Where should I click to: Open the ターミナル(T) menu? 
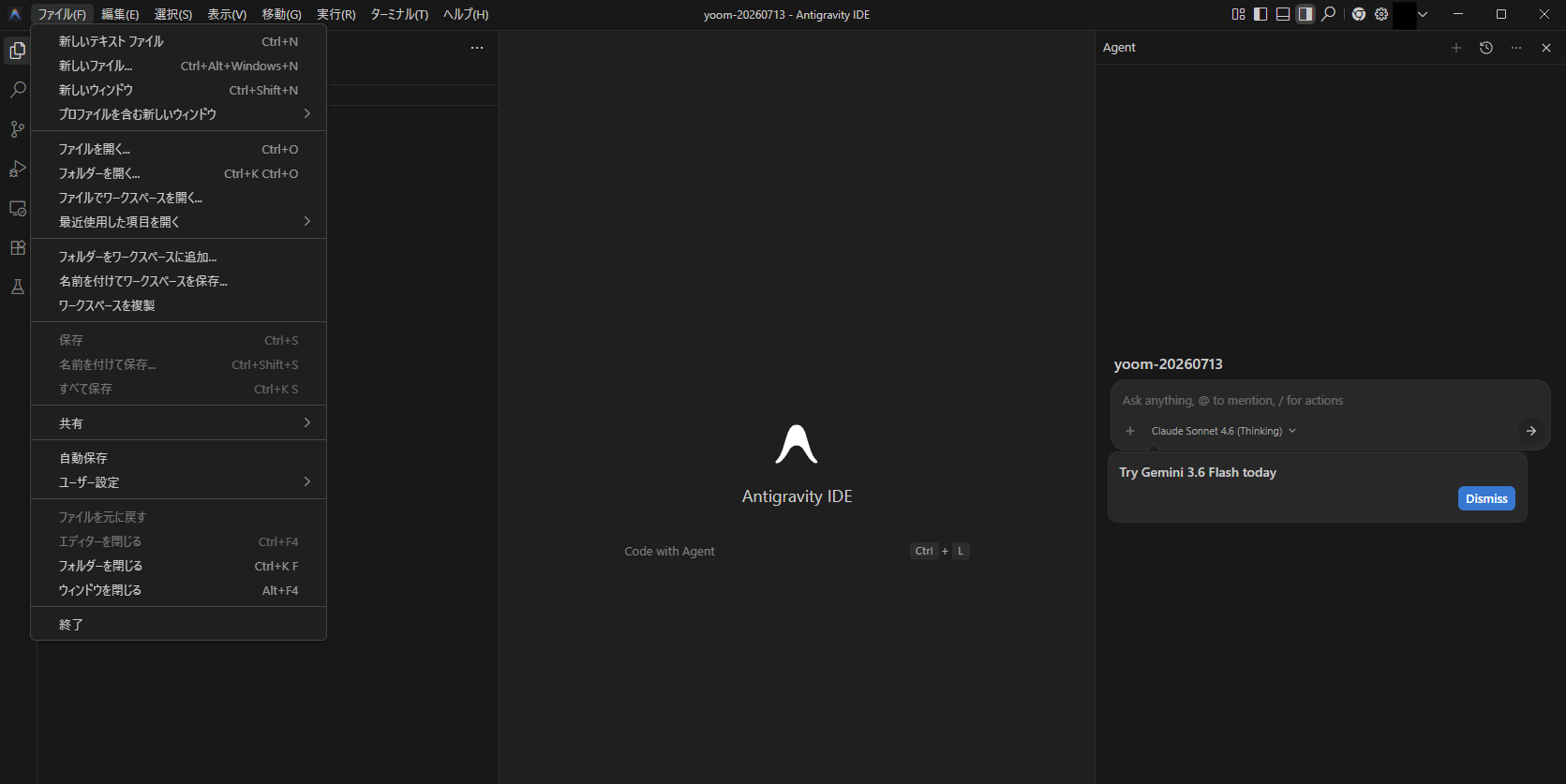[x=399, y=14]
